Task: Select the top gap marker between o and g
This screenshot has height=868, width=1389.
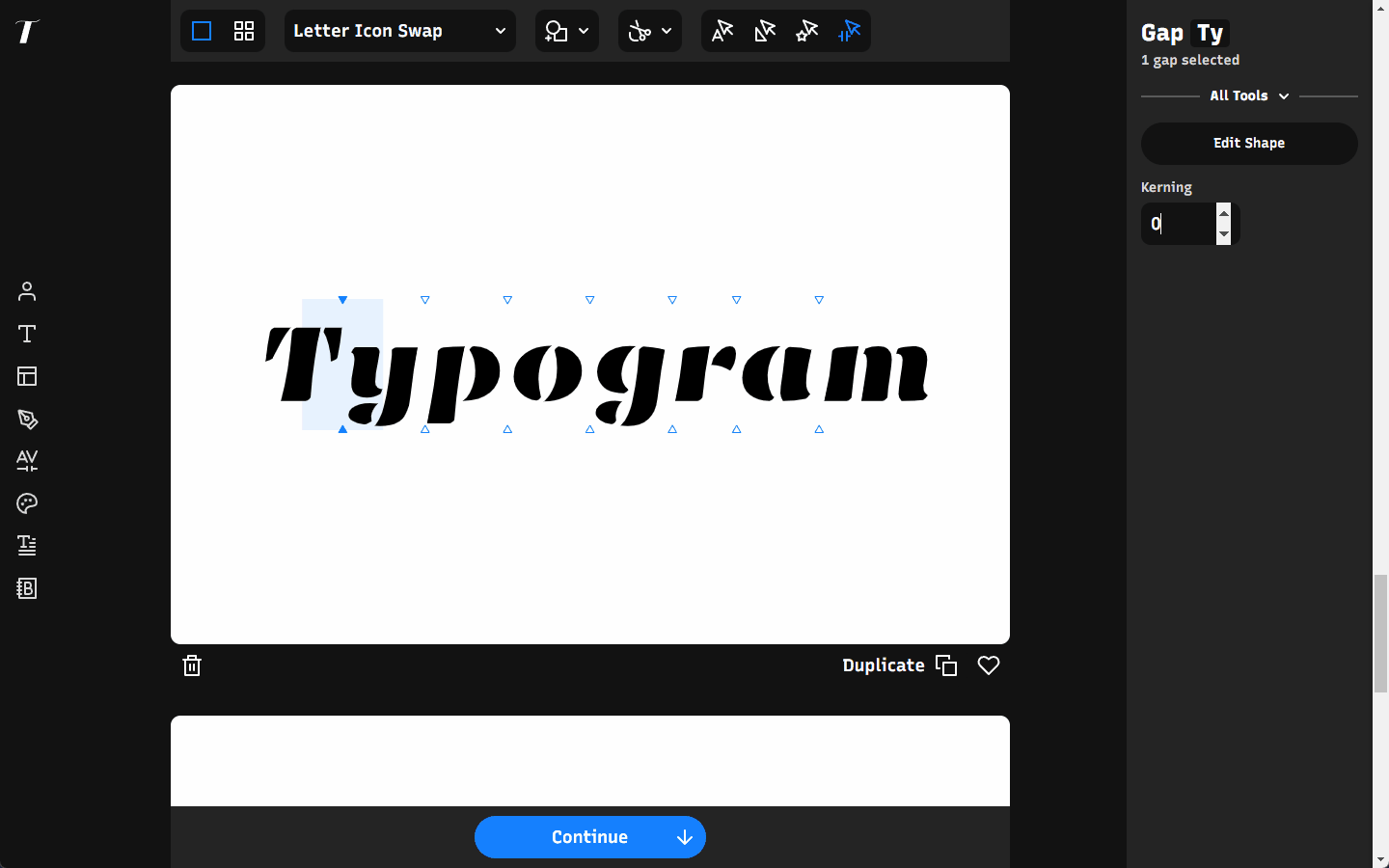Action: tap(590, 300)
